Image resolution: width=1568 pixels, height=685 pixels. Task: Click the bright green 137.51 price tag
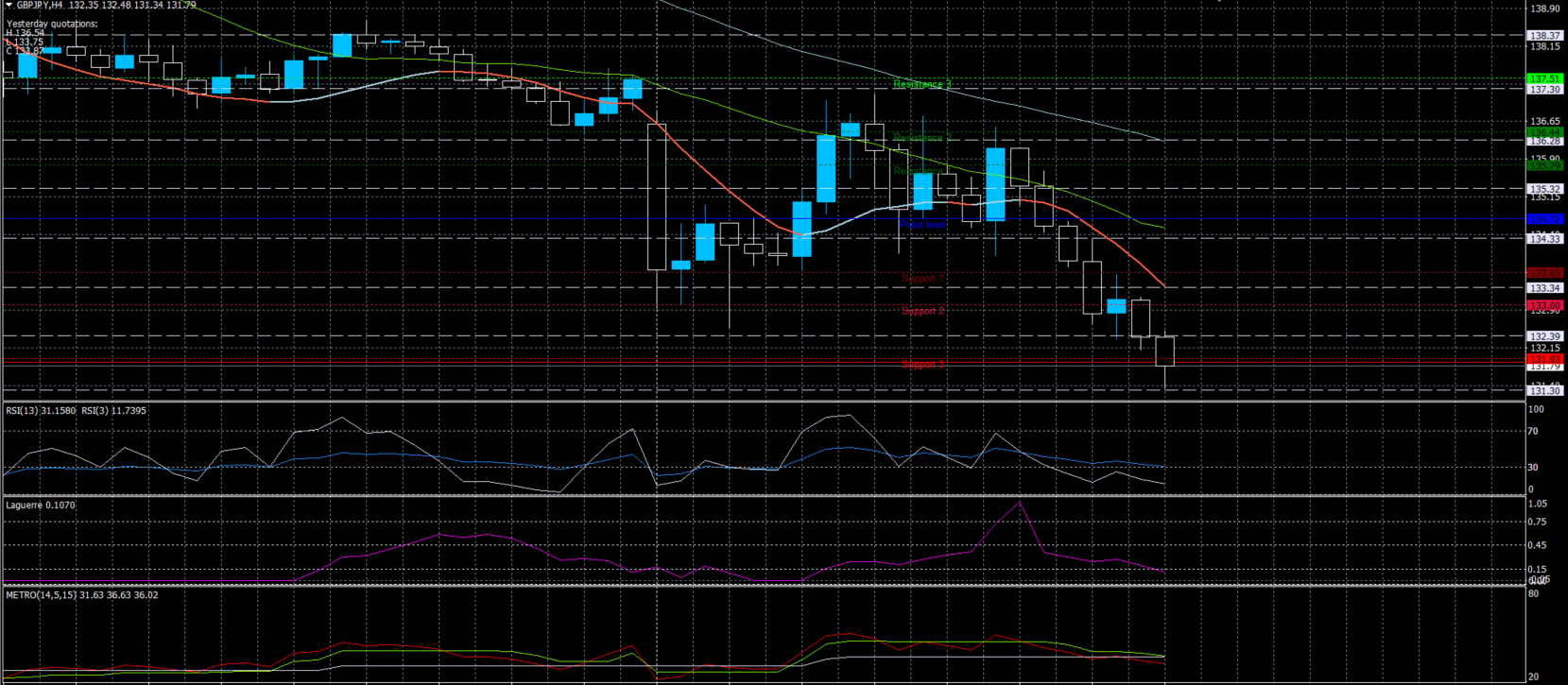1545,79
